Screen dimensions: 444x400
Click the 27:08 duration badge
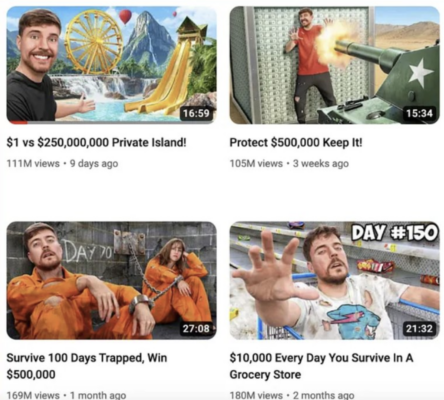click(196, 329)
